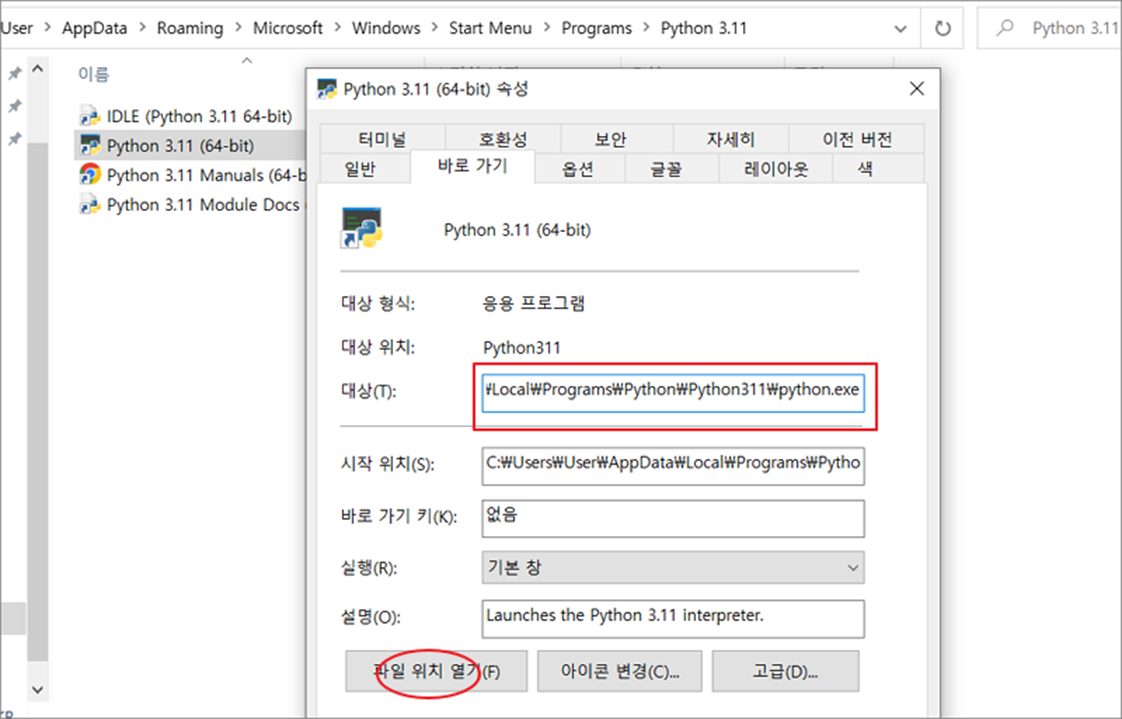Image resolution: width=1122 pixels, height=719 pixels.
Task: Click Programs in the address path
Action: pyautogui.click(x=596, y=28)
